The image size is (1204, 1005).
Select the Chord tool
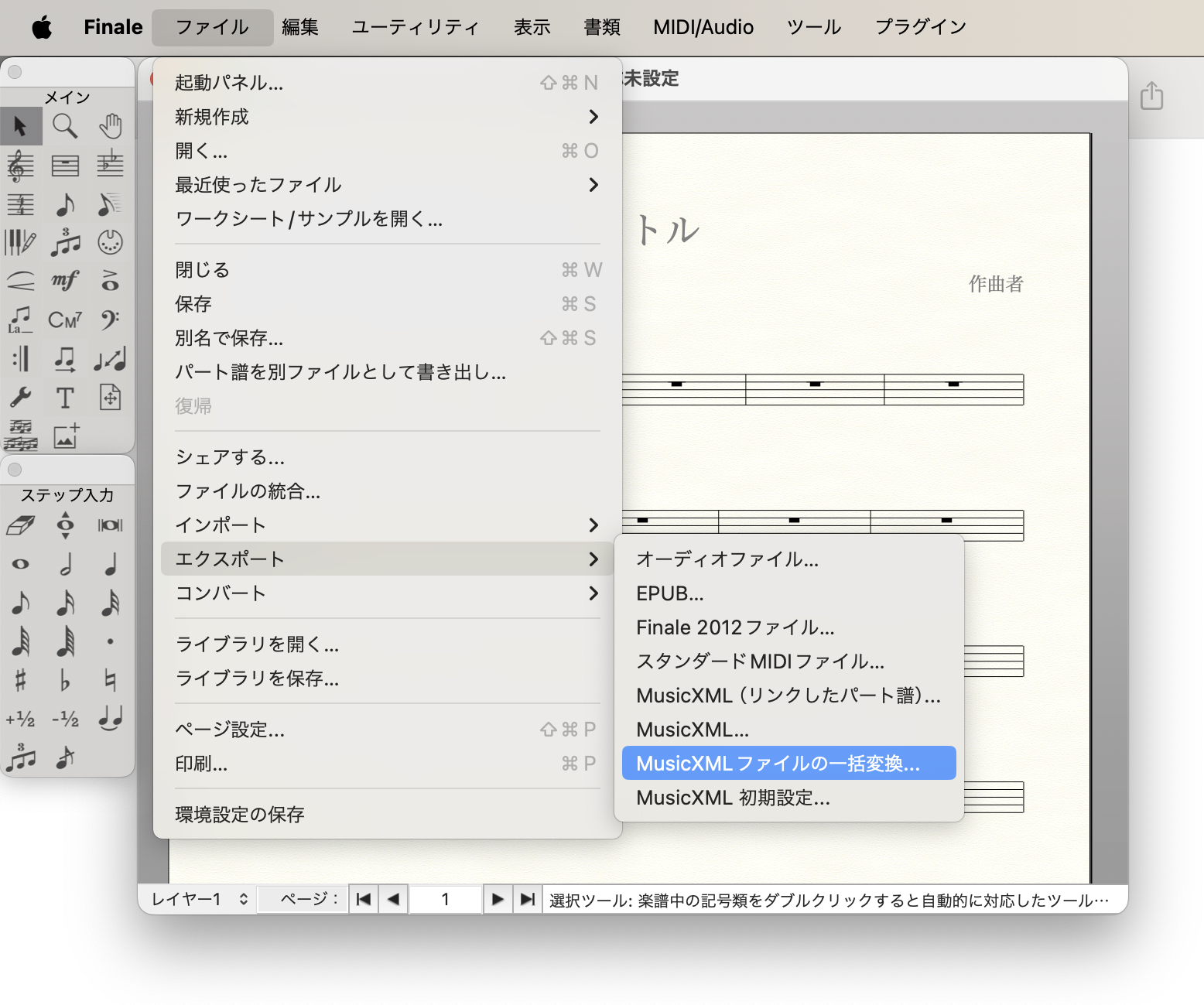click(65, 320)
